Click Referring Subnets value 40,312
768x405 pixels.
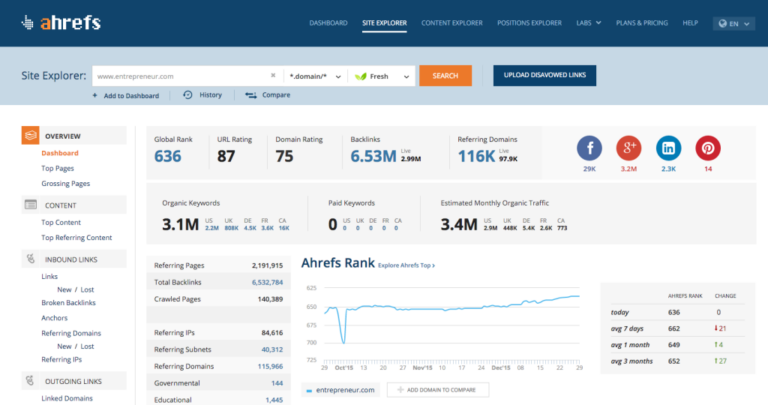272,349
